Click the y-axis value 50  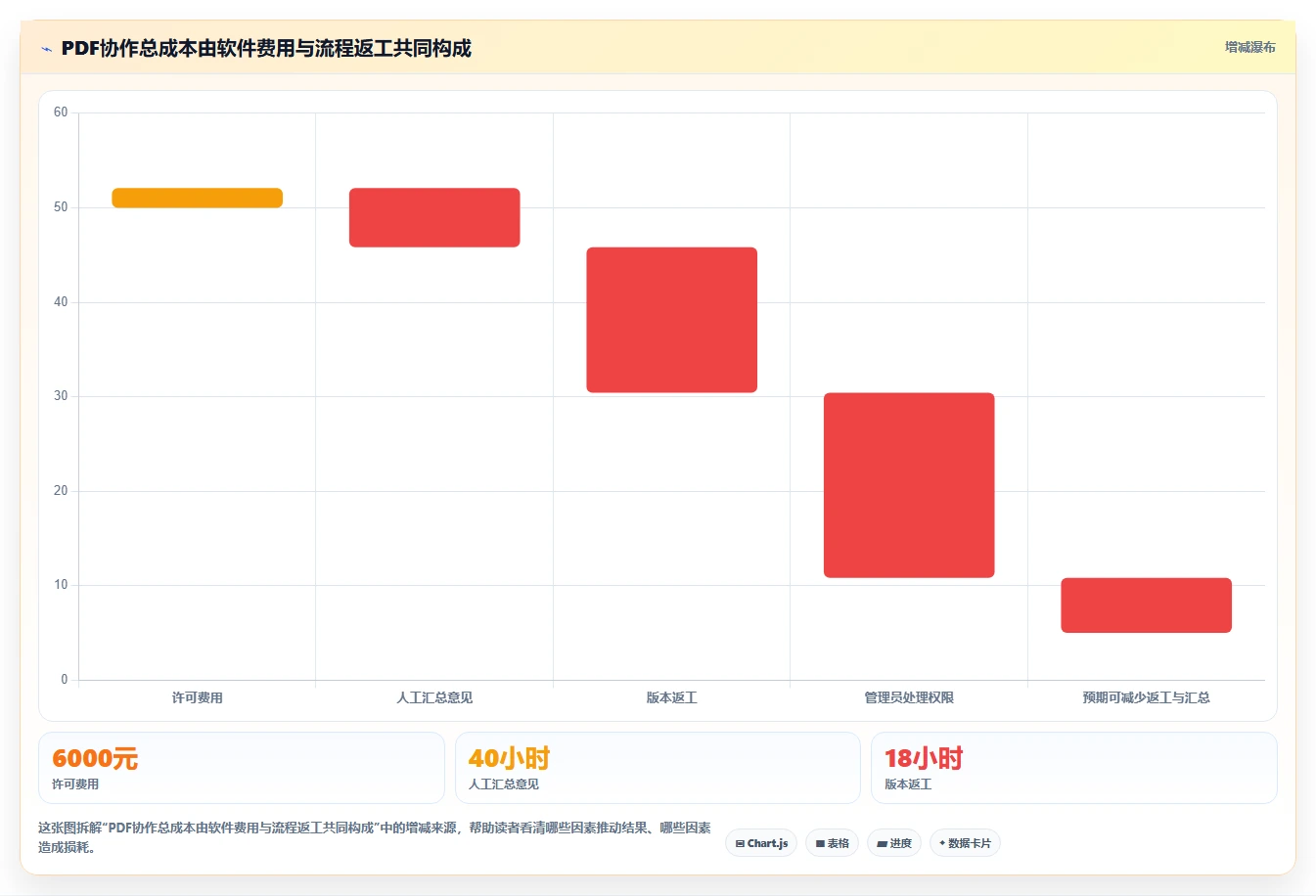point(61,207)
